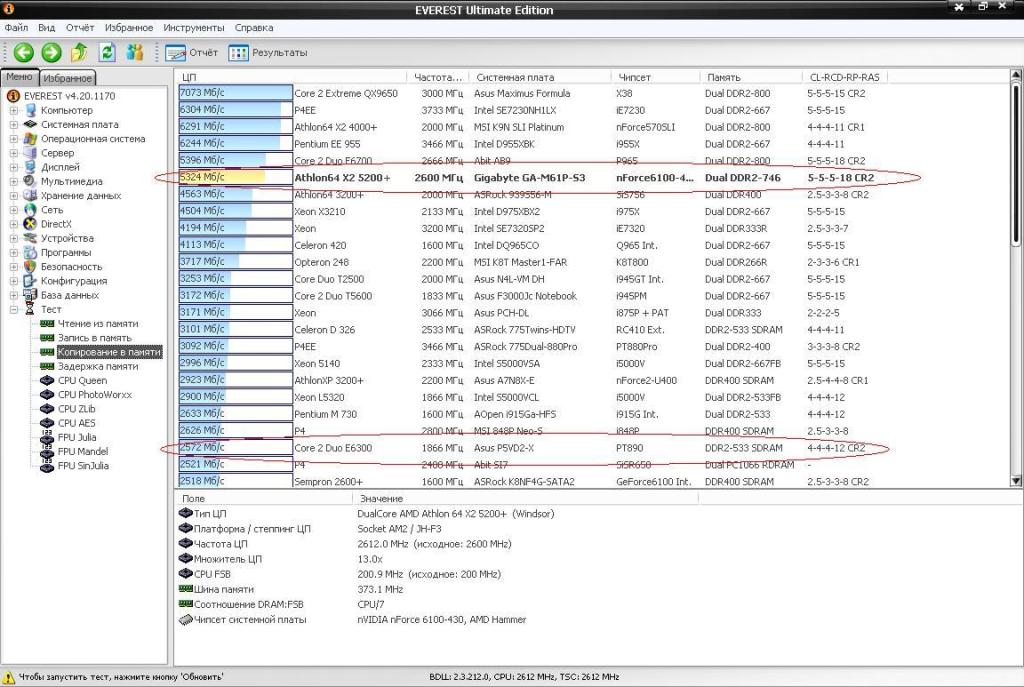Select the Программы tree icon
This screenshot has height=687, width=1024.
click(x=31, y=252)
